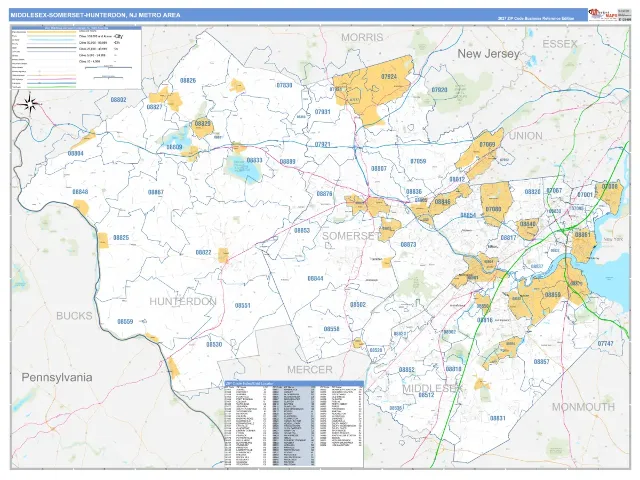Click ZIP code 08558
Image resolution: width=640 pixels, height=480 pixels.
pos(331,329)
